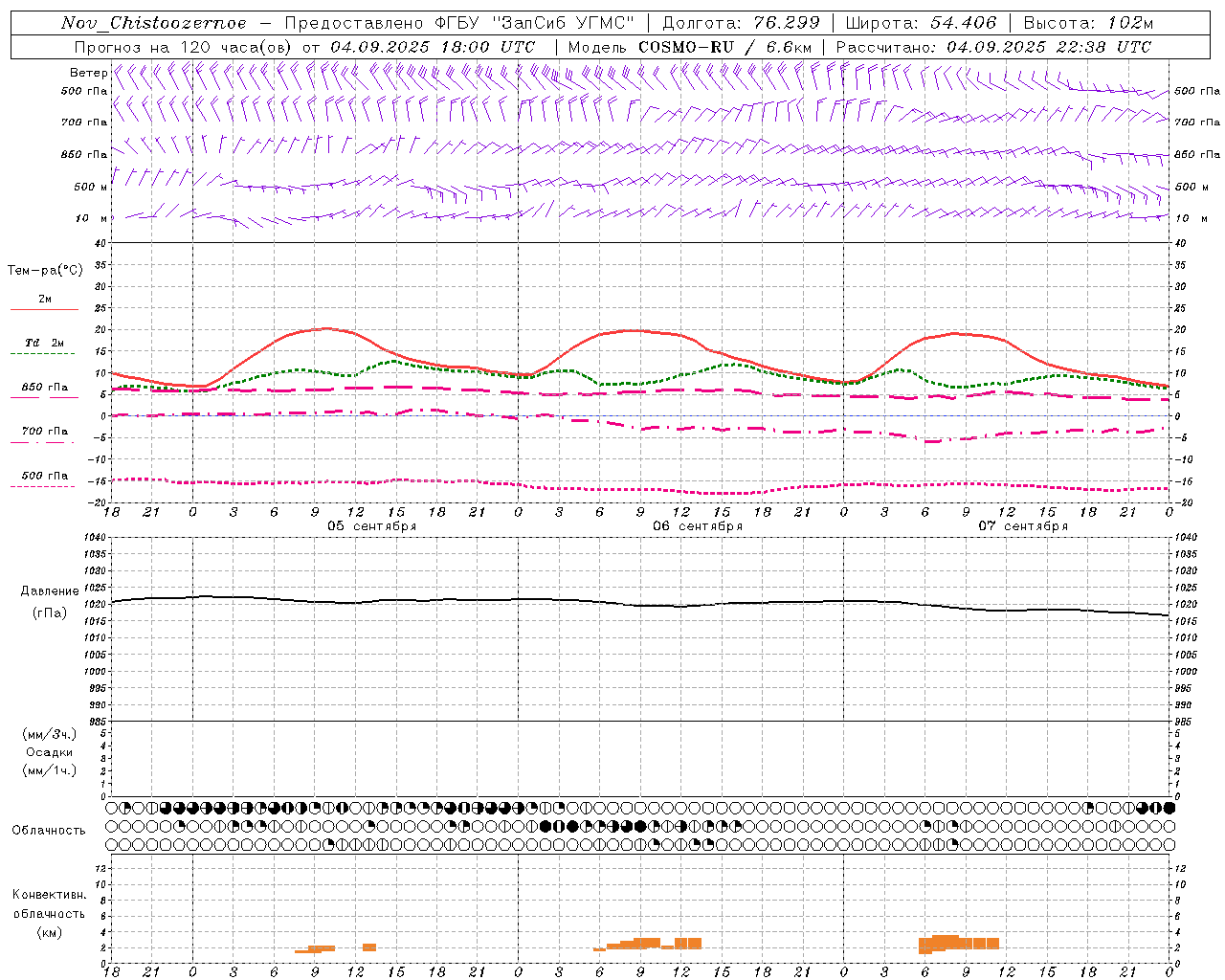Click the "Тем-ра(°C)" temperature panel label
This screenshot has width=1225, height=980.
click(x=45, y=271)
